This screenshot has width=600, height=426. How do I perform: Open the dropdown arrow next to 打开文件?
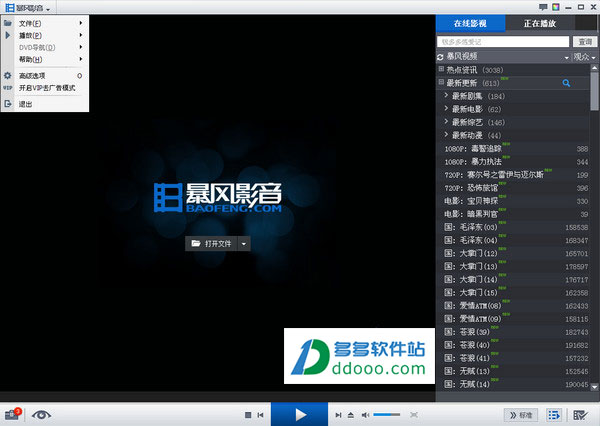point(244,243)
